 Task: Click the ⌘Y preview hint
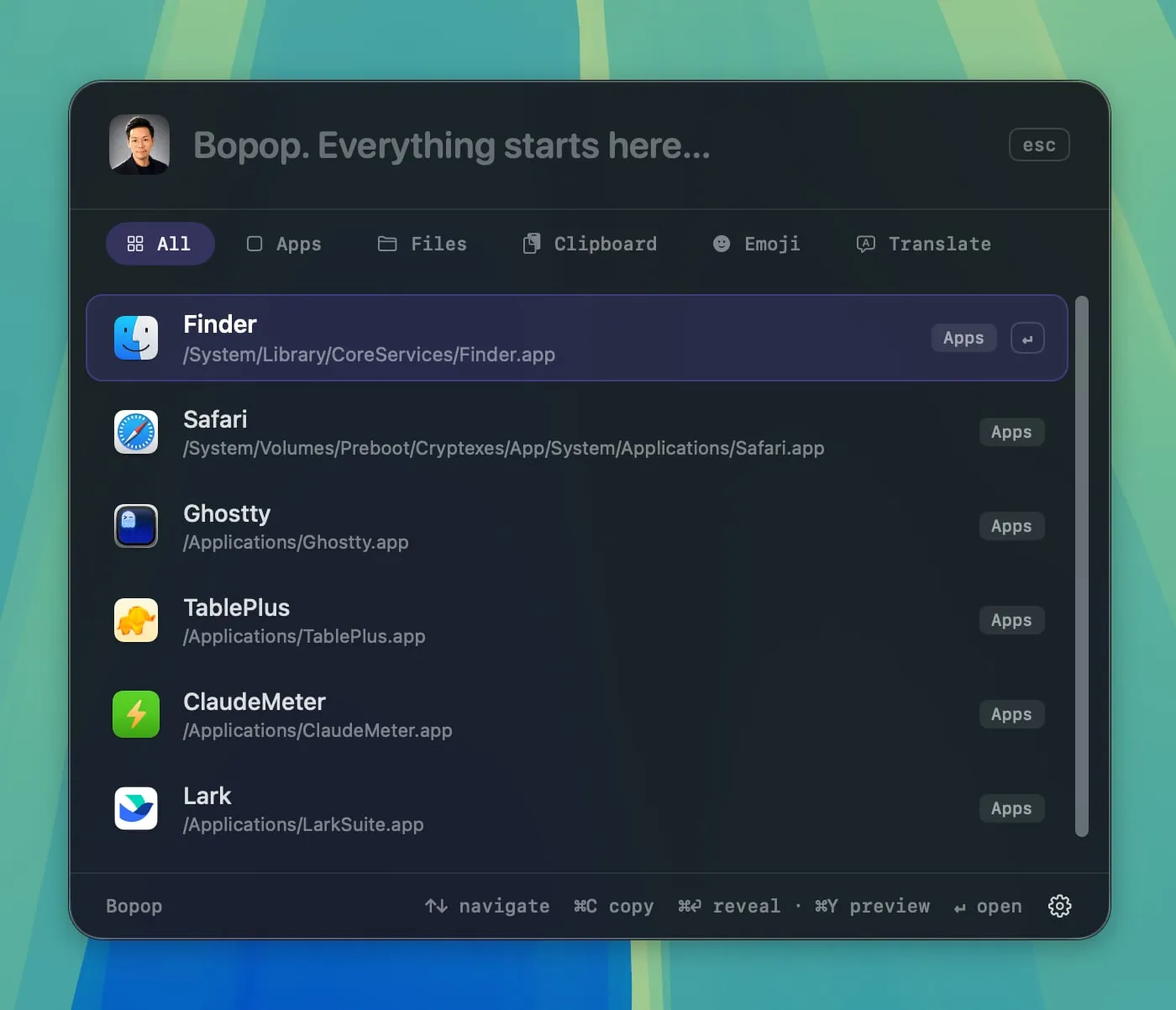tap(872, 906)
